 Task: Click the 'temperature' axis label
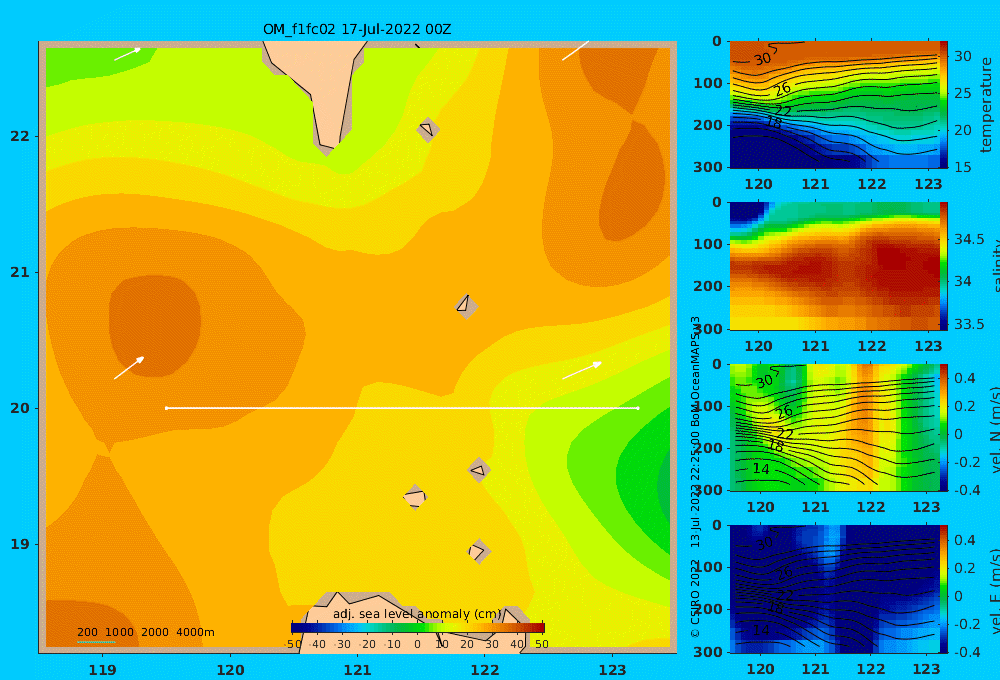pyautogui.click(x=986, y=105)
